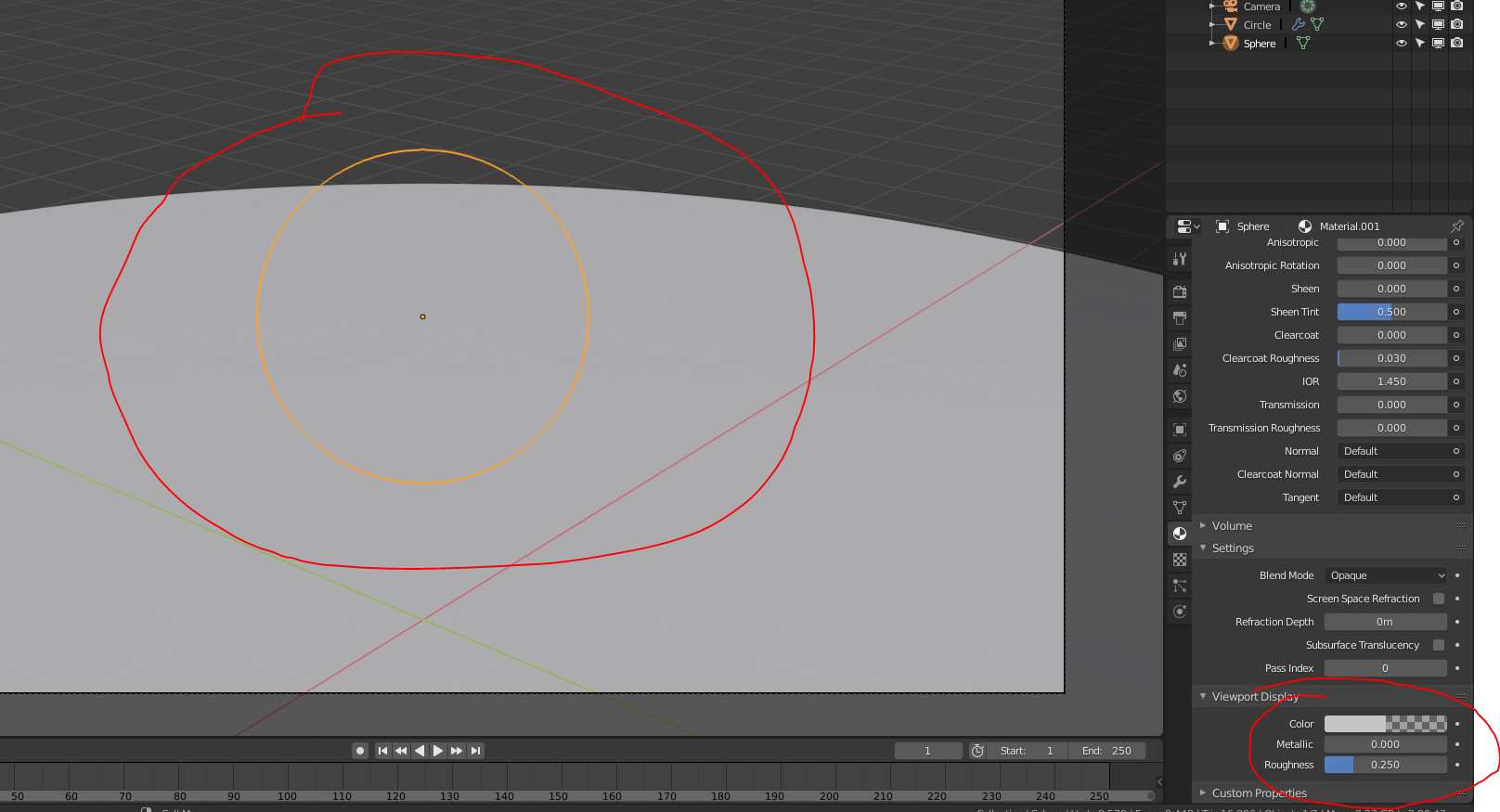Open the Particles properties tab
1500x812 pixels.
click(x=1180, y=586)
